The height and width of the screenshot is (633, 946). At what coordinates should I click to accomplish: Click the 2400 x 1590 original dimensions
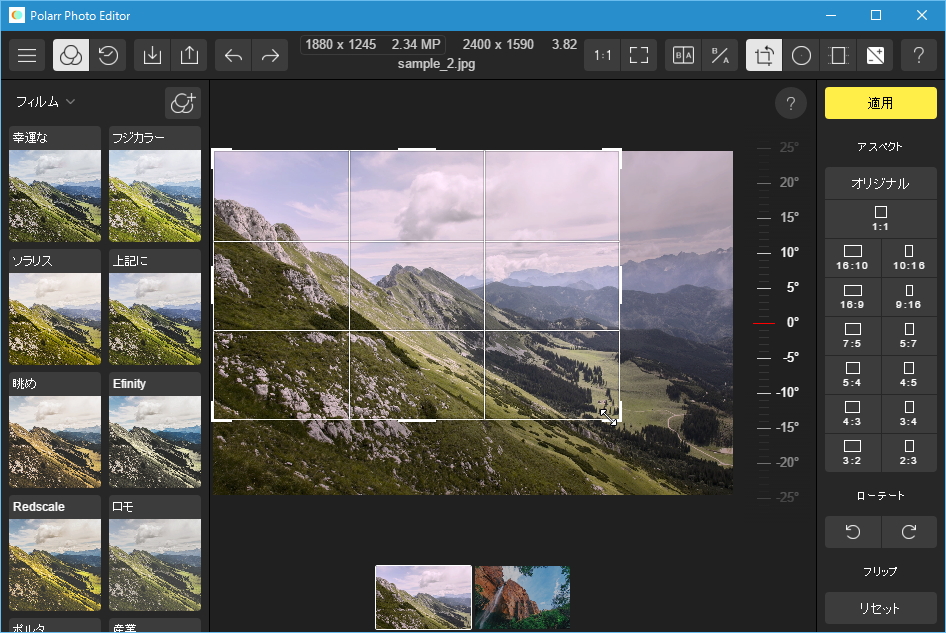(498, 45)
